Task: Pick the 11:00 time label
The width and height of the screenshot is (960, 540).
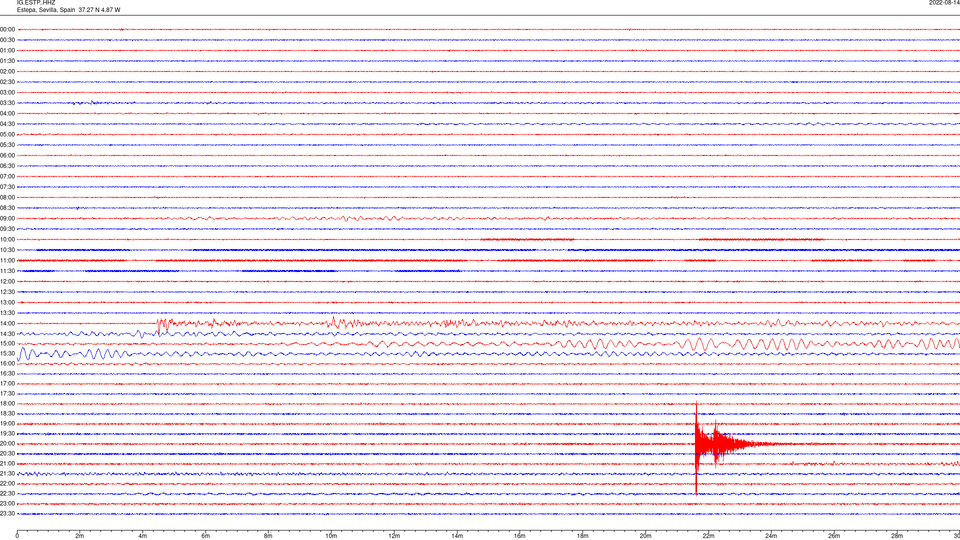Action: (7, 261)
